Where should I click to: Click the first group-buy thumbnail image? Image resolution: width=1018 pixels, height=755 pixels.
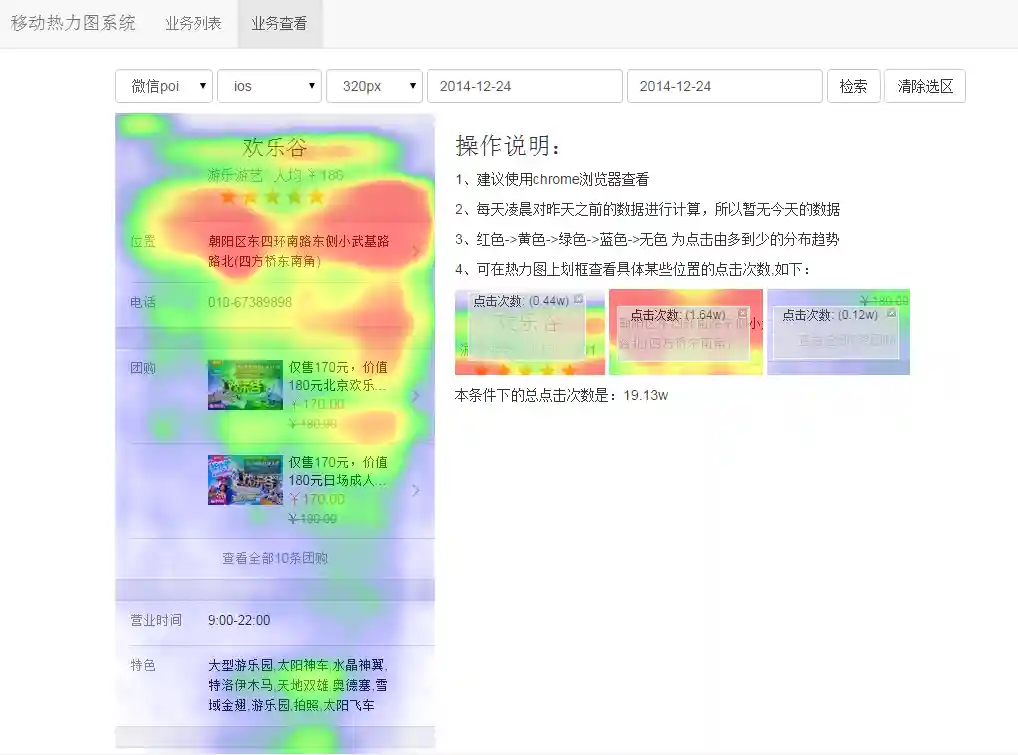(245, 385)
